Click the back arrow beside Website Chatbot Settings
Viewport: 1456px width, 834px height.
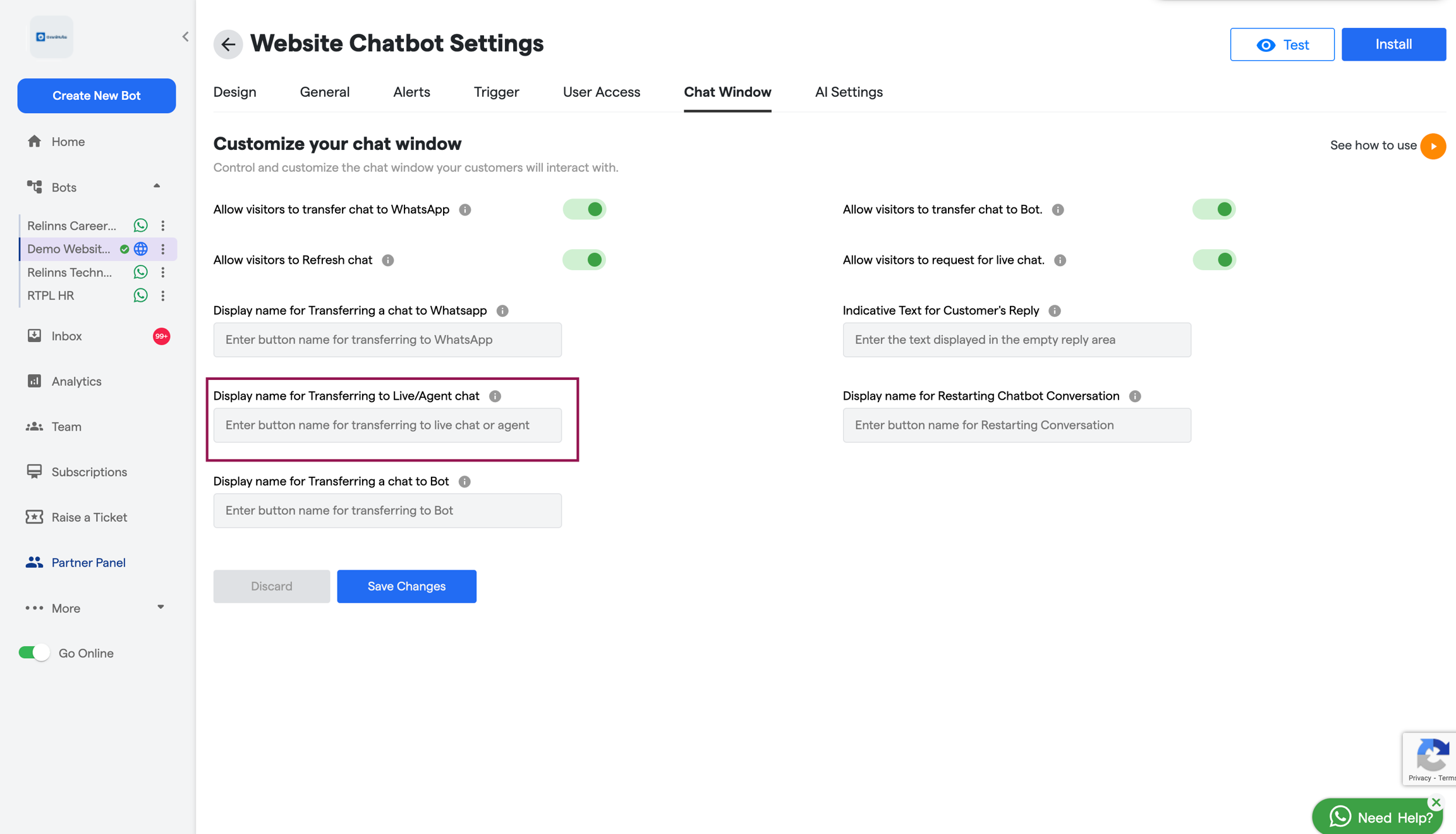(228, 44)
